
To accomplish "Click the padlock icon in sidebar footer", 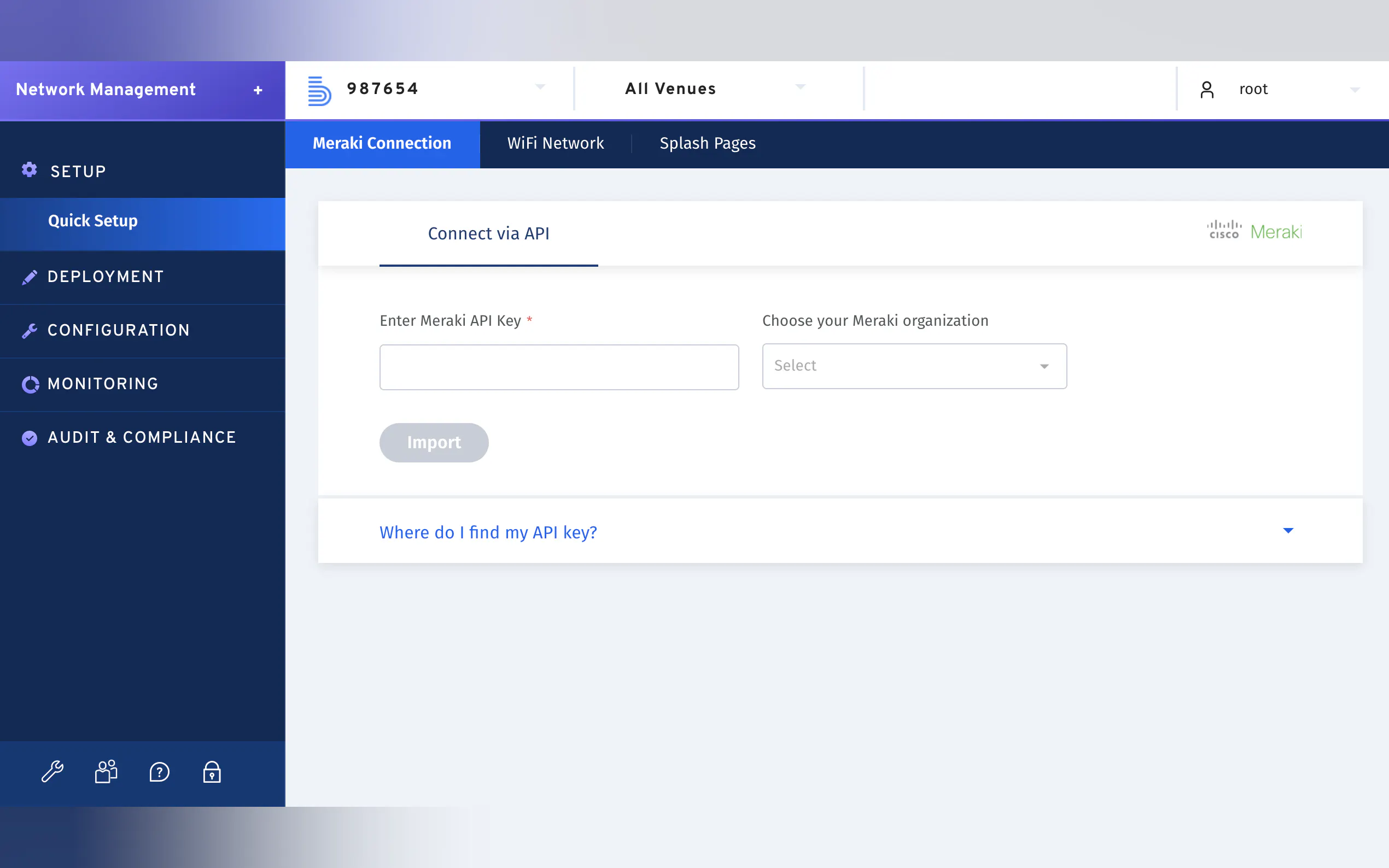I will click(x=212, y=772).
